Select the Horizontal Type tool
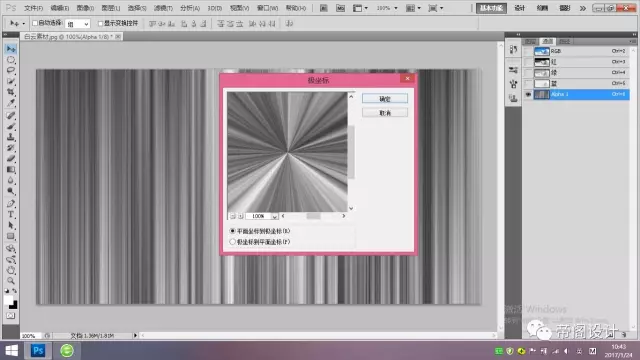Screen dimensions: 640x360 click(x=11, y=214)
